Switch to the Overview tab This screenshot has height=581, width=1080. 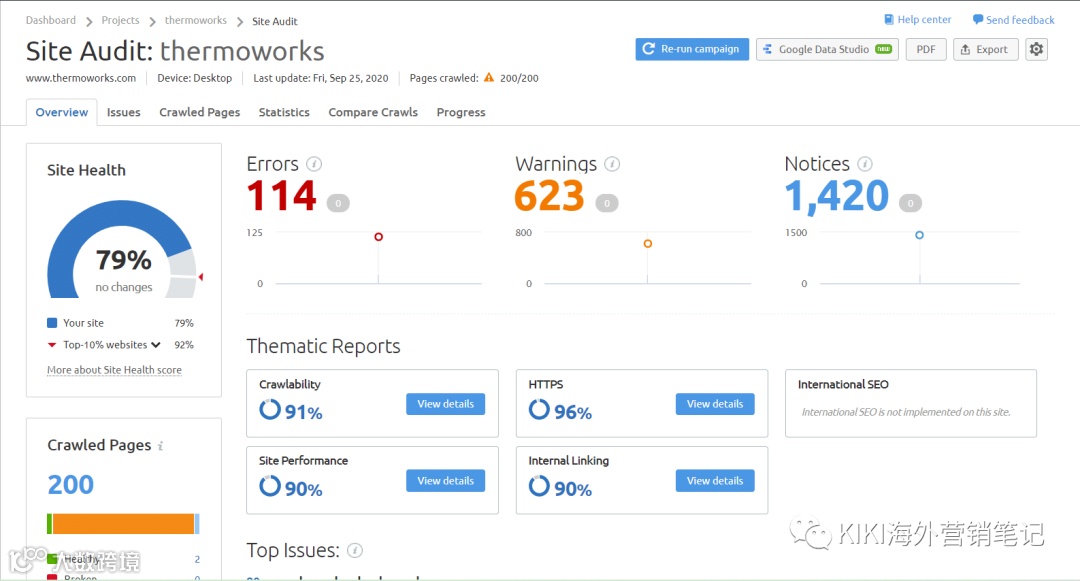[62, 112]
